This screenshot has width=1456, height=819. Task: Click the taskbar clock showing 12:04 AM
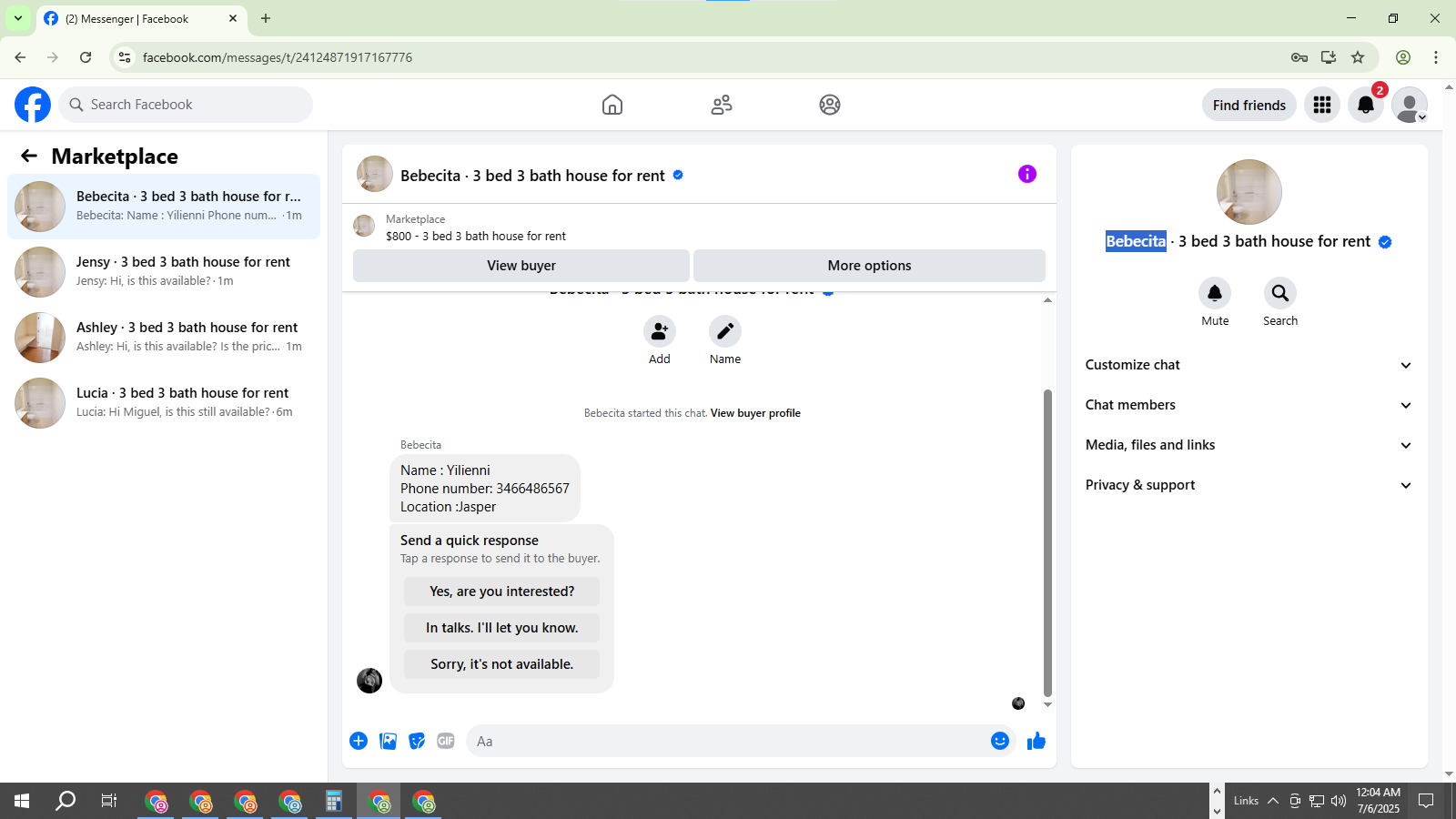(x=1378, y=801)
